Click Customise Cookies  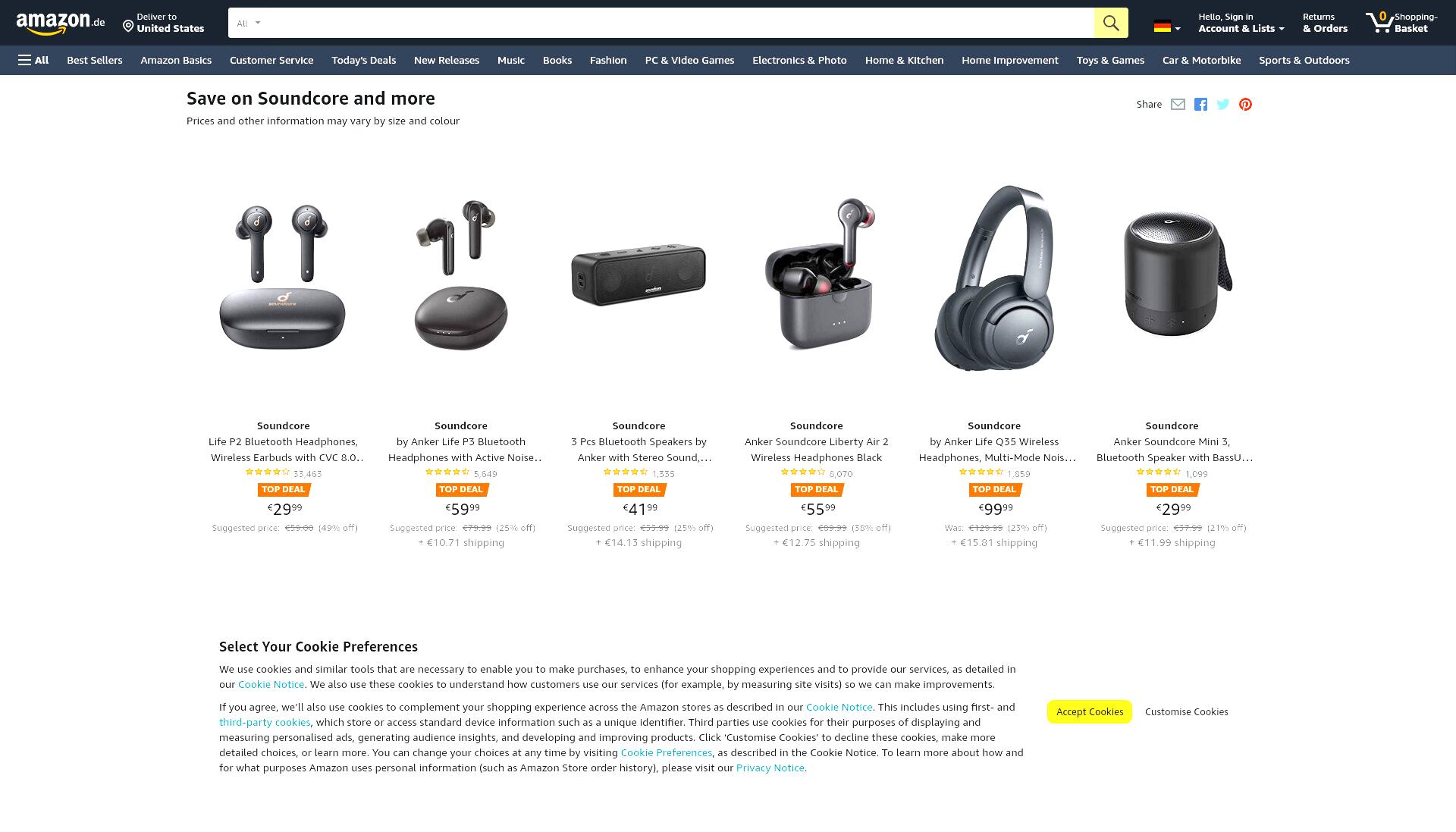coord(1186,711)
